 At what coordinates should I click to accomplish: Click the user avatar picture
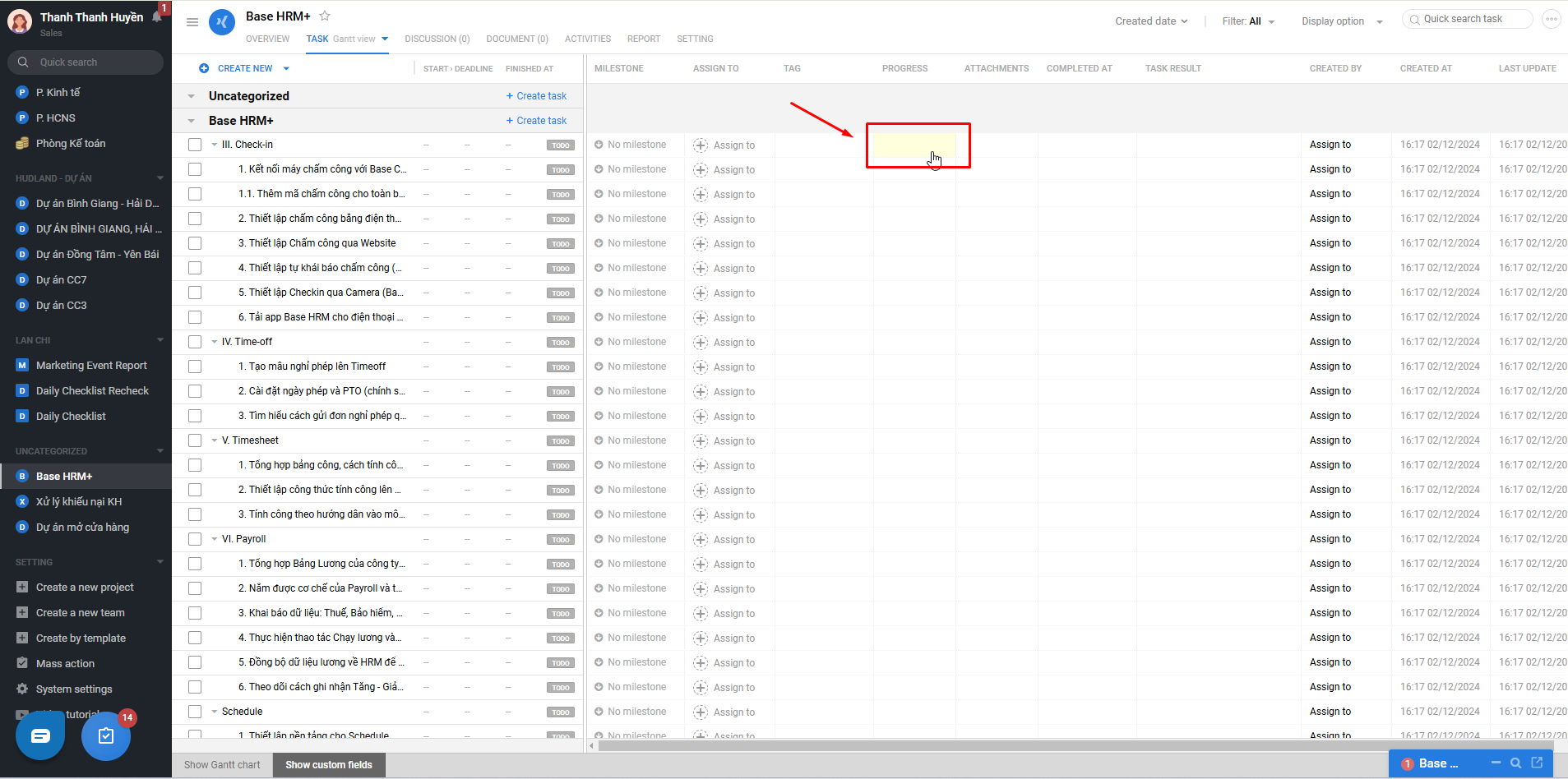20,22
